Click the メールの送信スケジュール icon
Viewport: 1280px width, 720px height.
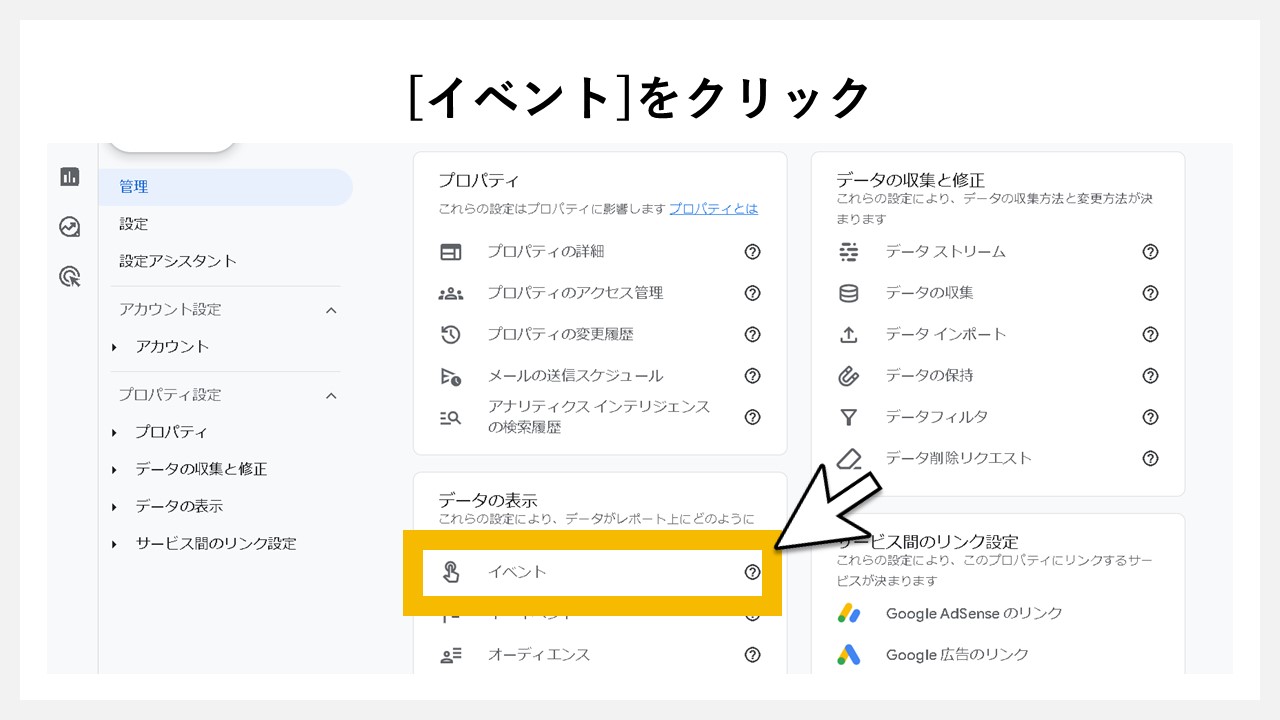click(452, 375)
